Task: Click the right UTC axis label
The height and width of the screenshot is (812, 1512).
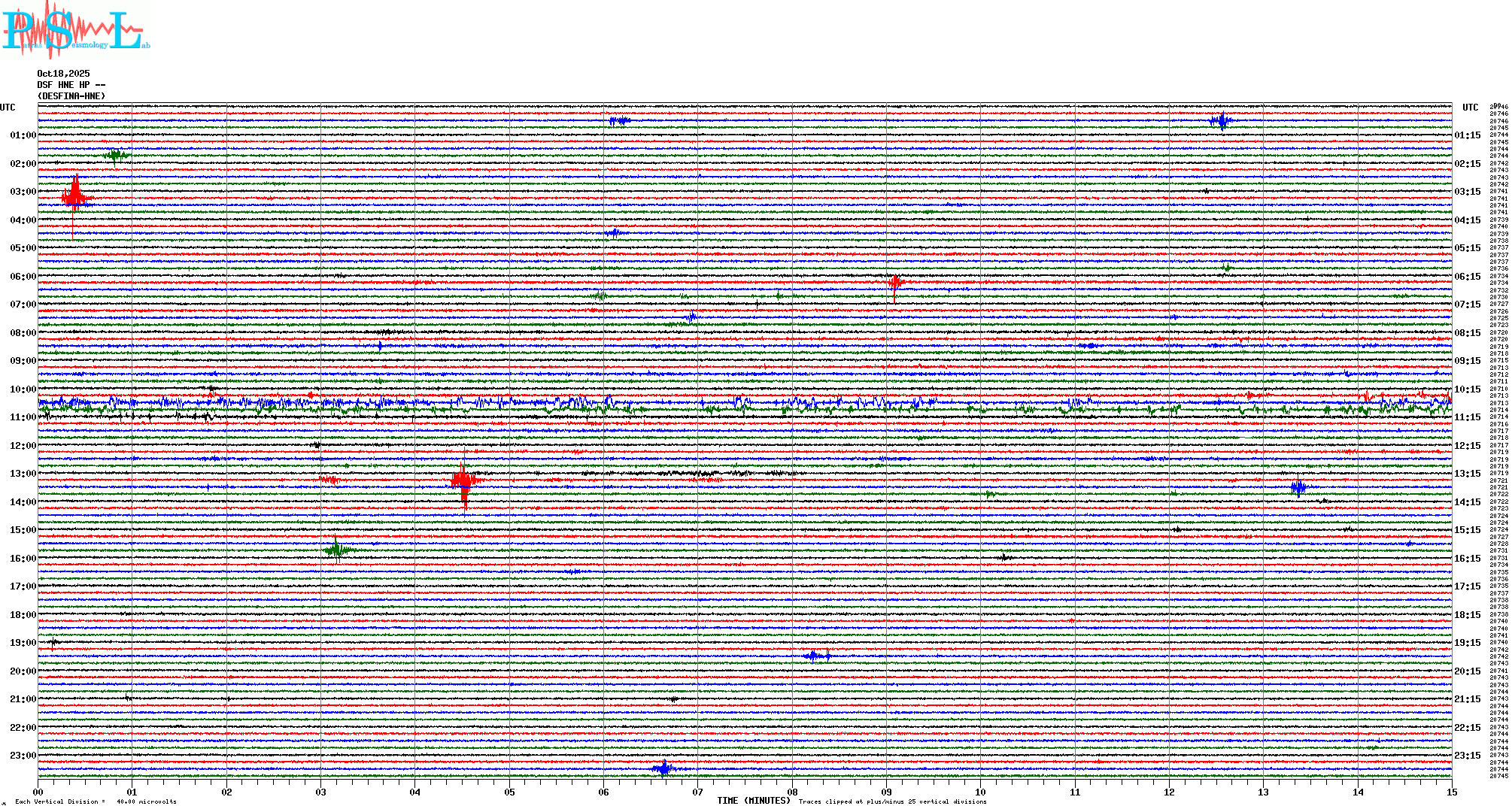Action: tap(1470, 108)
